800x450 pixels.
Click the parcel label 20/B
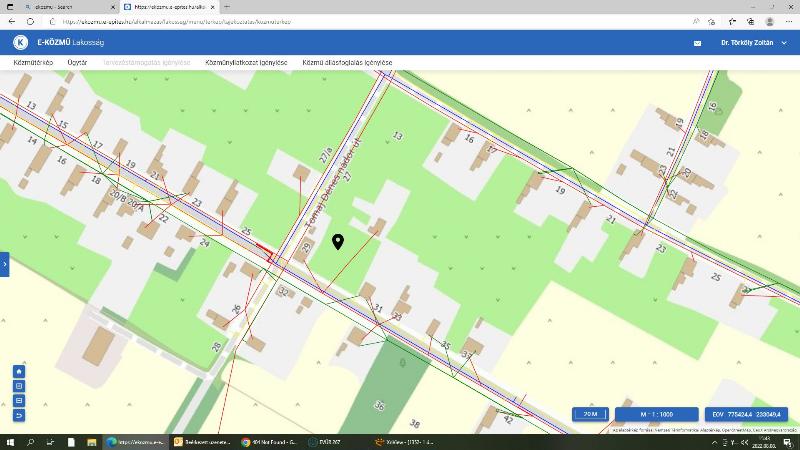(117, 195)
